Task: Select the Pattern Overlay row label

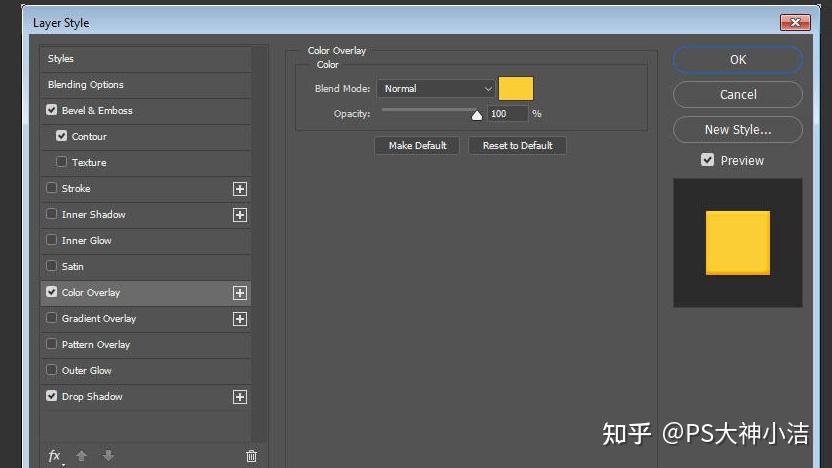Action: [x=96, y=344]
